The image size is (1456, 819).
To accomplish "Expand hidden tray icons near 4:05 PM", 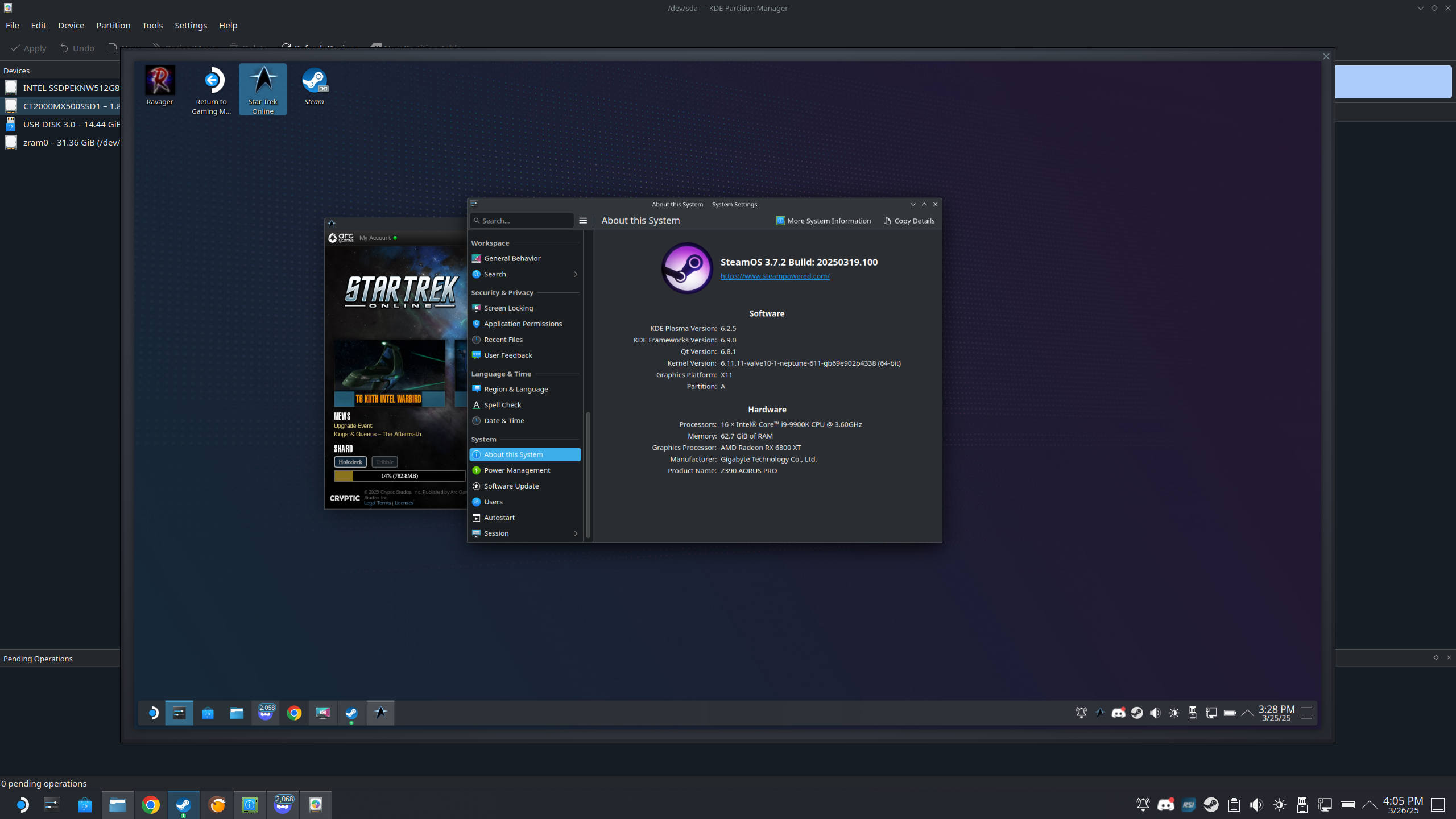I will [x=1370, y=805].
